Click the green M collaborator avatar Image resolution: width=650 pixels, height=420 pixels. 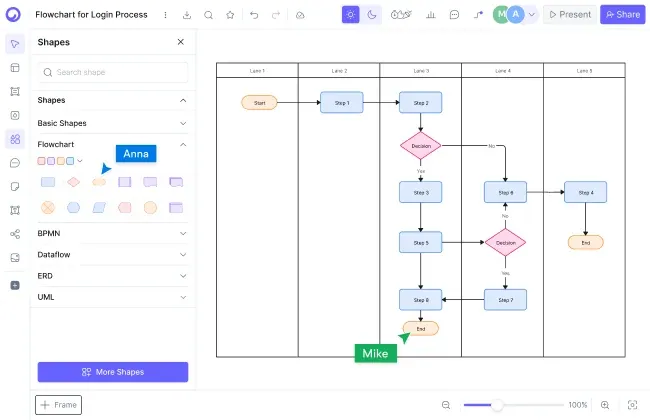point(500,15)
